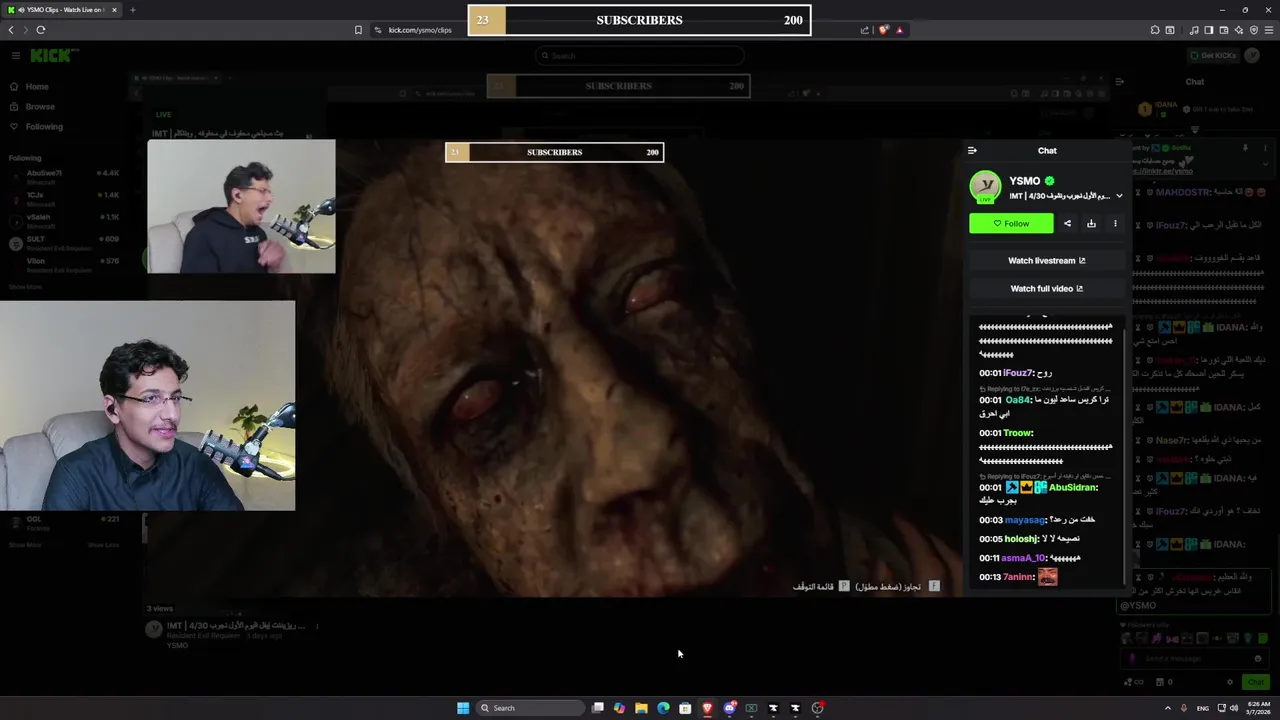Click username mayasag in clip chat replay

pos(1025,520)
